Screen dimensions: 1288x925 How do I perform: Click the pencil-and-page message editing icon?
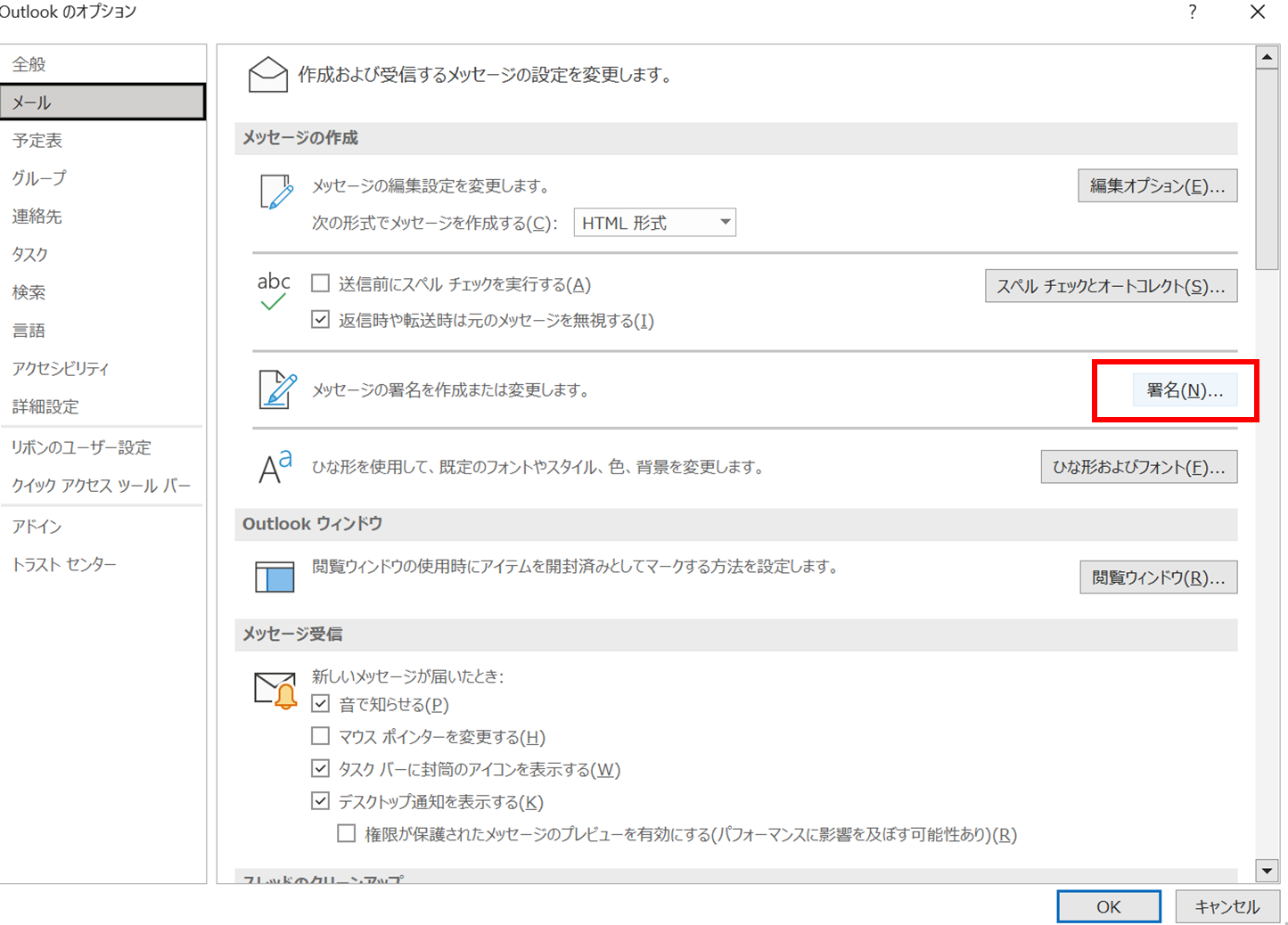point(276,192)
